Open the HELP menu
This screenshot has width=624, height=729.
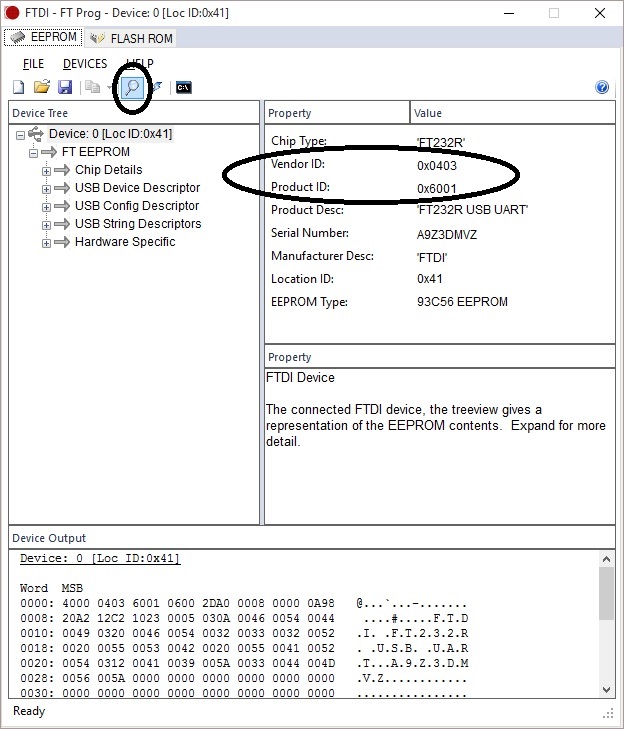(140, 64)
